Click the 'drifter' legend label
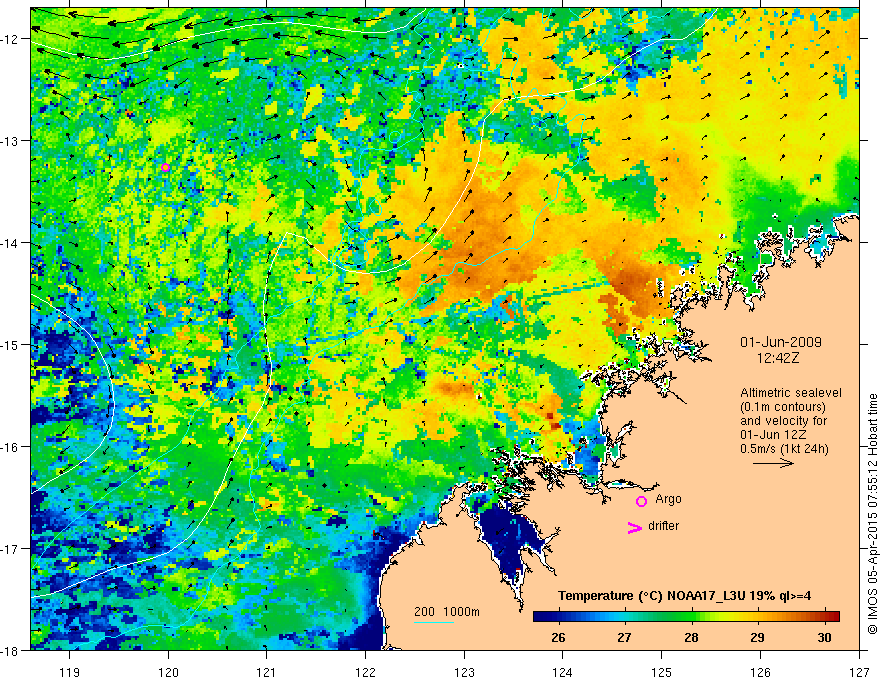Viewport: 880px width, 680px height. click(663, 526)
